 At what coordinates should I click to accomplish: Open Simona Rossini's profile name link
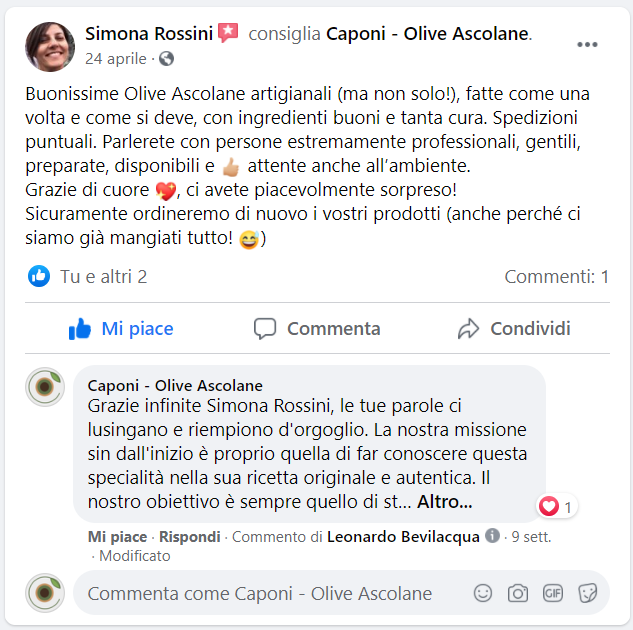(149, 33)
